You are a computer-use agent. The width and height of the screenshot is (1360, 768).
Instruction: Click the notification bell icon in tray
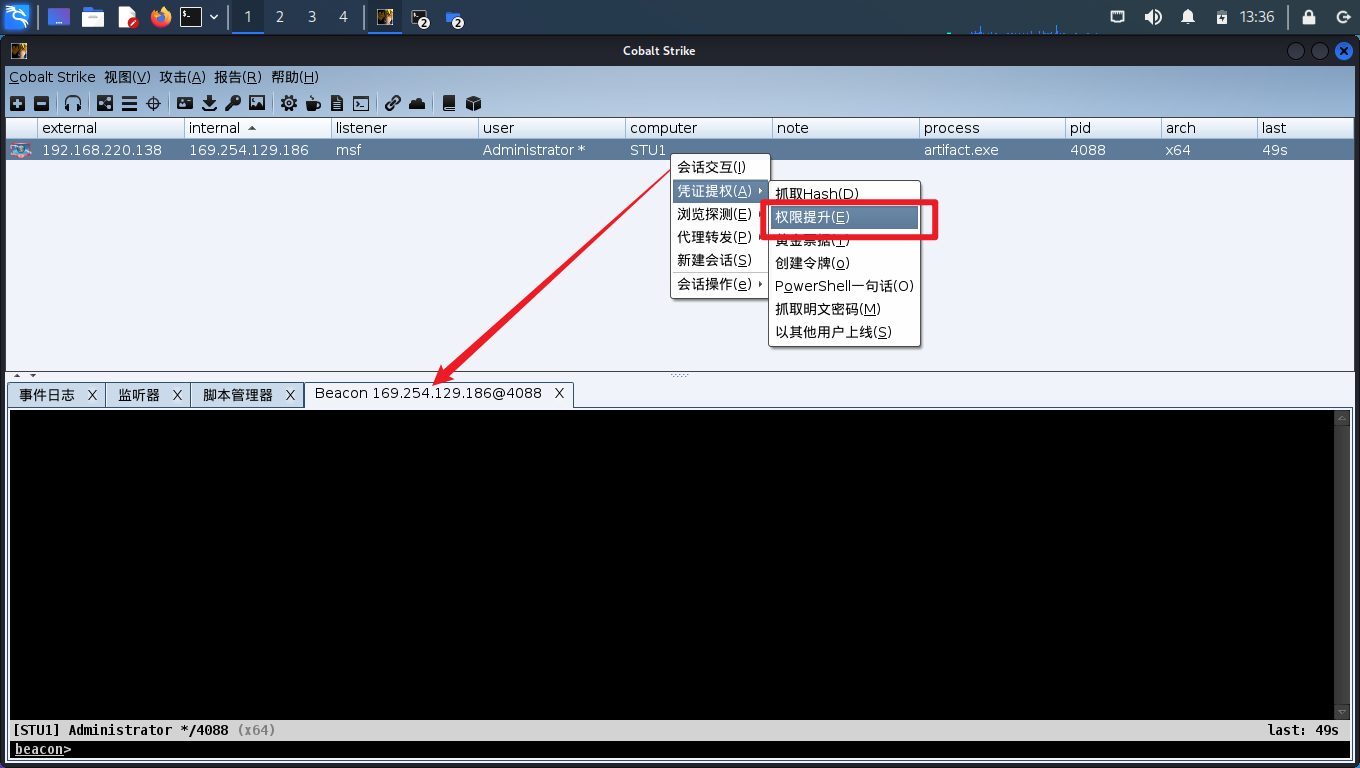(1188, 17)
